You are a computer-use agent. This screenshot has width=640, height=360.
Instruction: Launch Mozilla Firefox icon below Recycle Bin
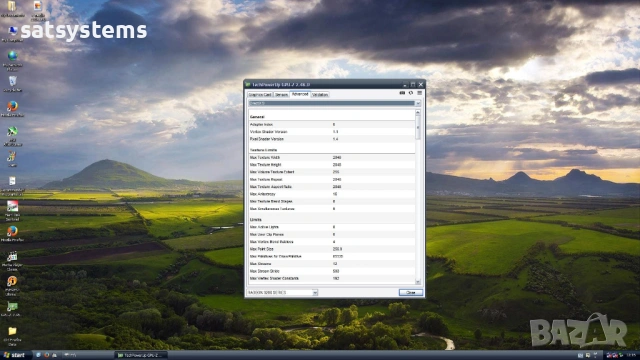click(x=12, y=109)
